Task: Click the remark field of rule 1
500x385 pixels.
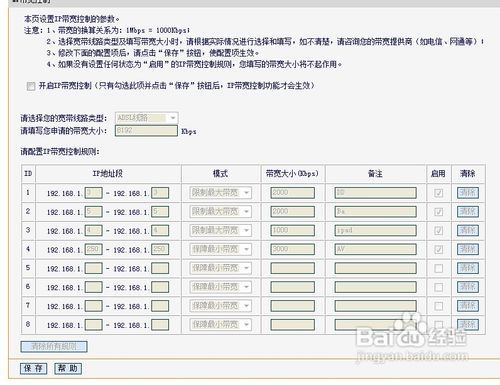Action: [375, 193]
